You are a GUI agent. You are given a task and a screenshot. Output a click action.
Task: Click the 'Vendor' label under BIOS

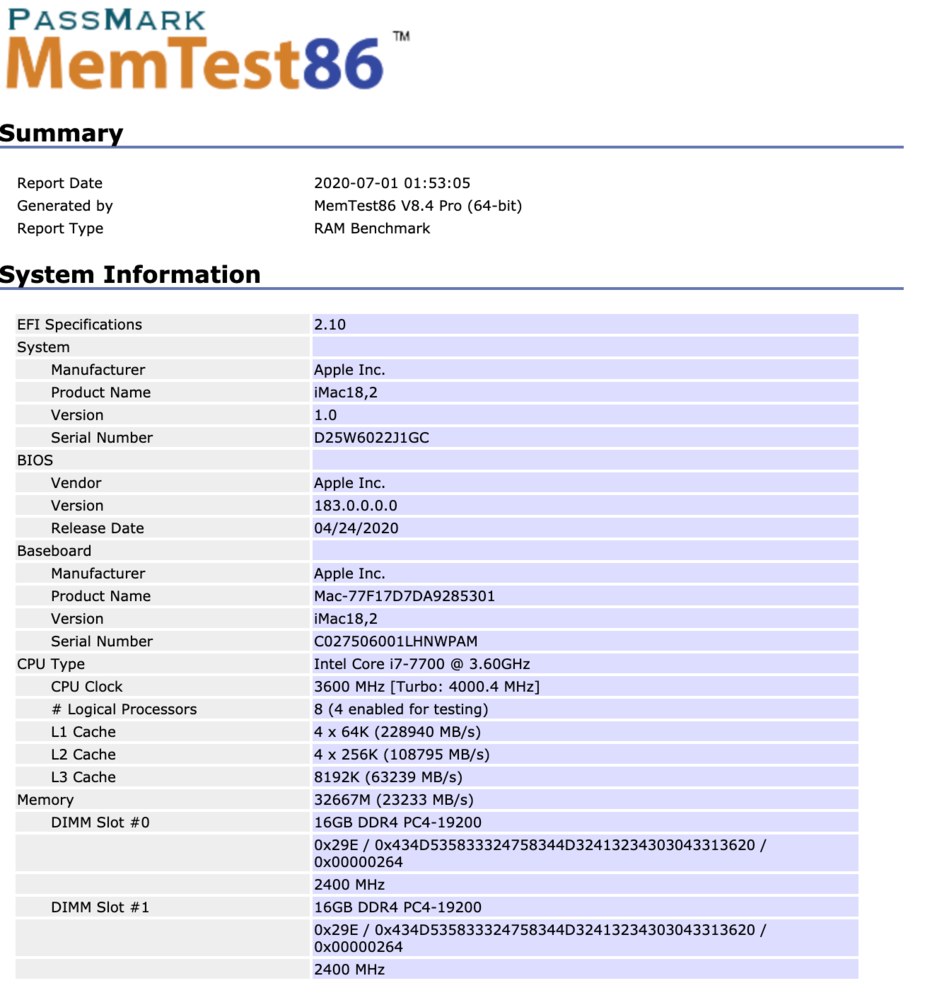point(76,483)
